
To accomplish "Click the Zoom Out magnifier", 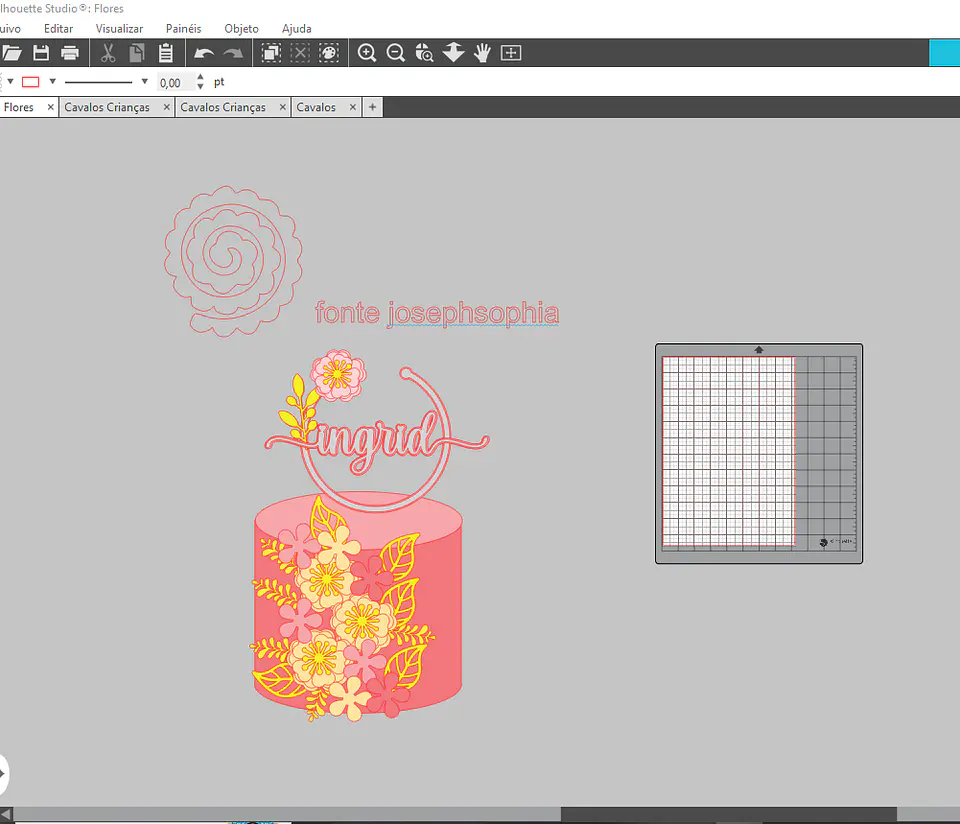I will (396, 53).
